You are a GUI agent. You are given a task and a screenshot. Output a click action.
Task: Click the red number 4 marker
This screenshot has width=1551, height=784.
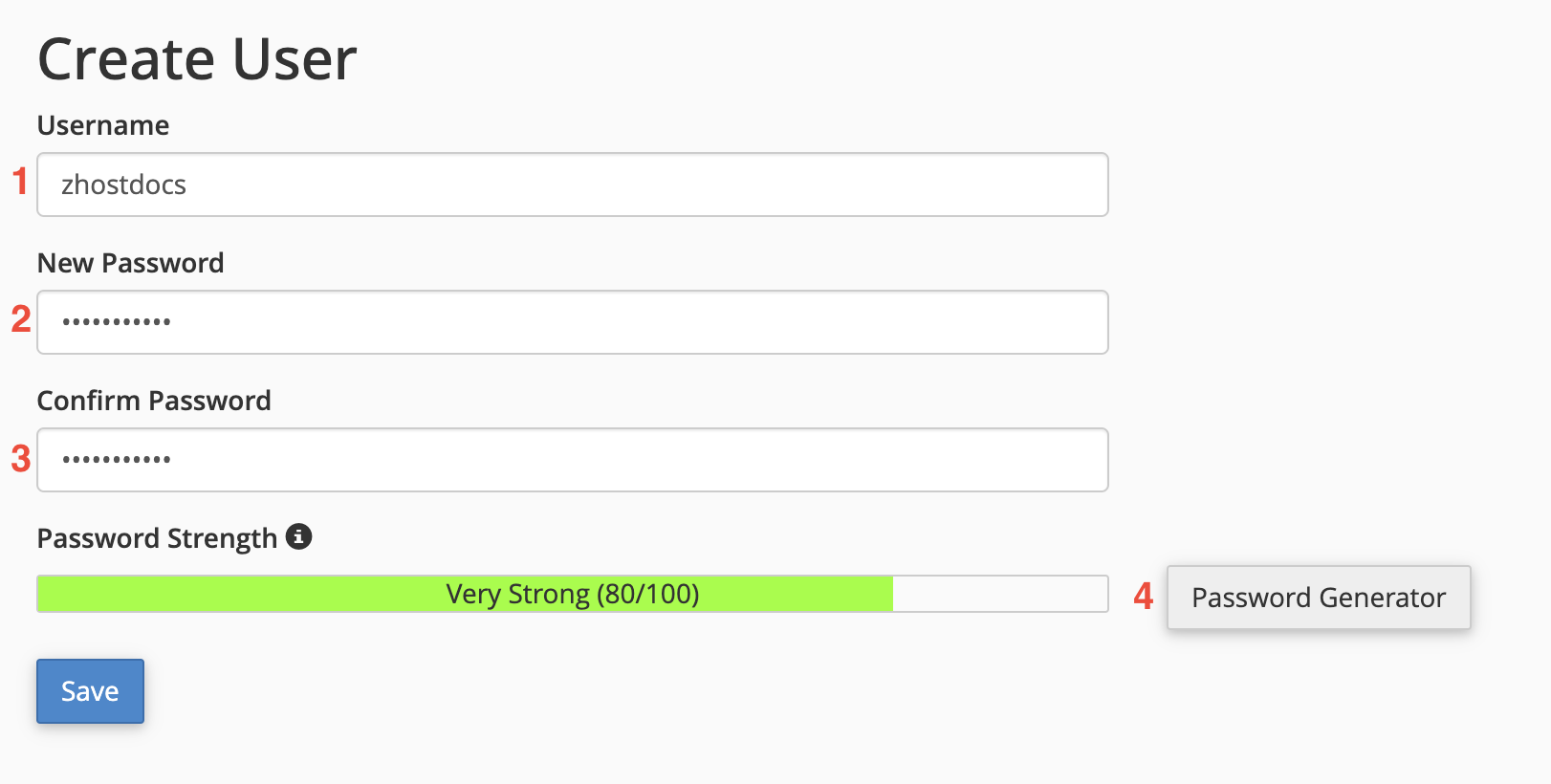pos(1143,597)
